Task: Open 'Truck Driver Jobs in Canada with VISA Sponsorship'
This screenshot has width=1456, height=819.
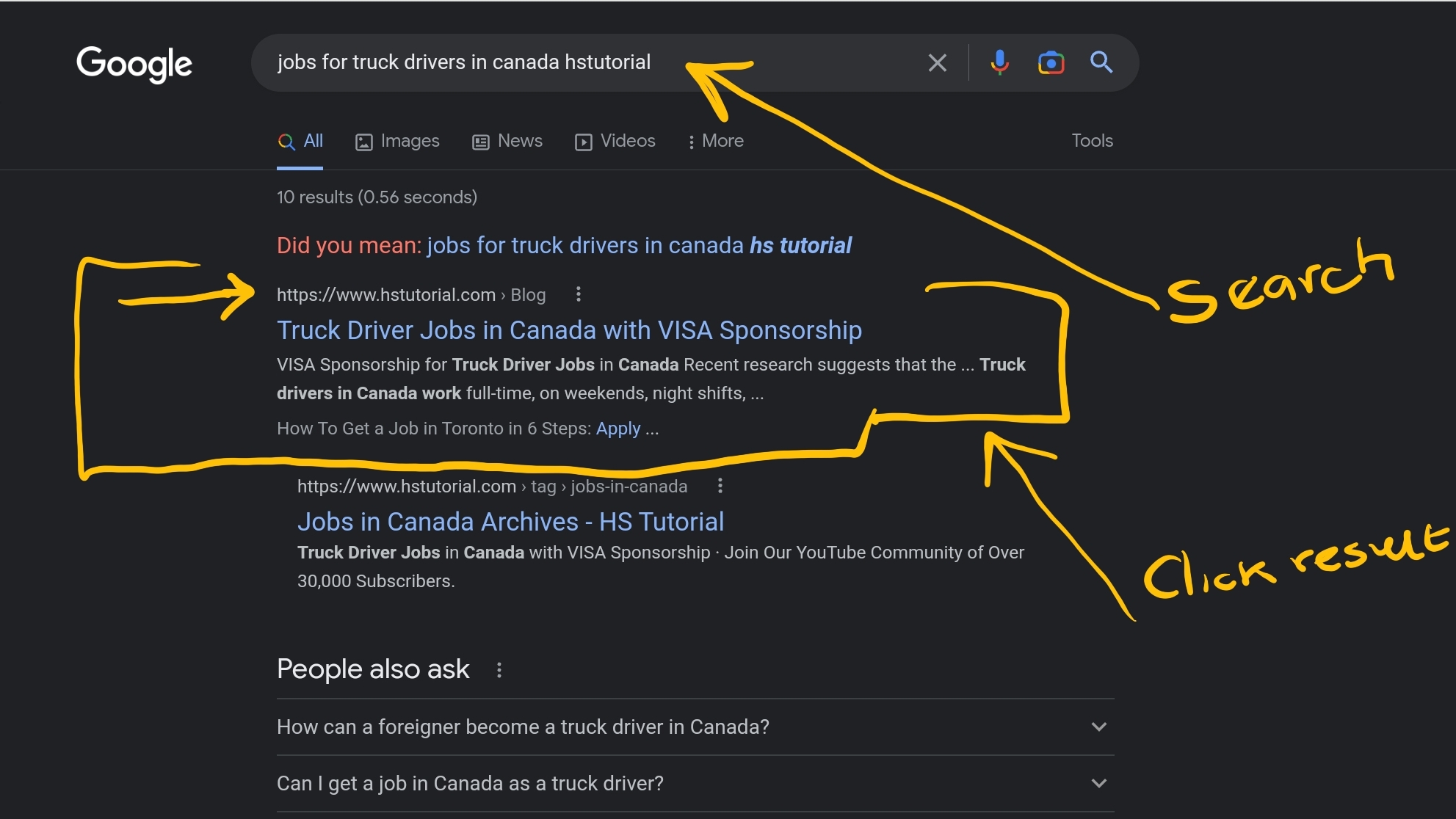Action: tap(569, 330)
